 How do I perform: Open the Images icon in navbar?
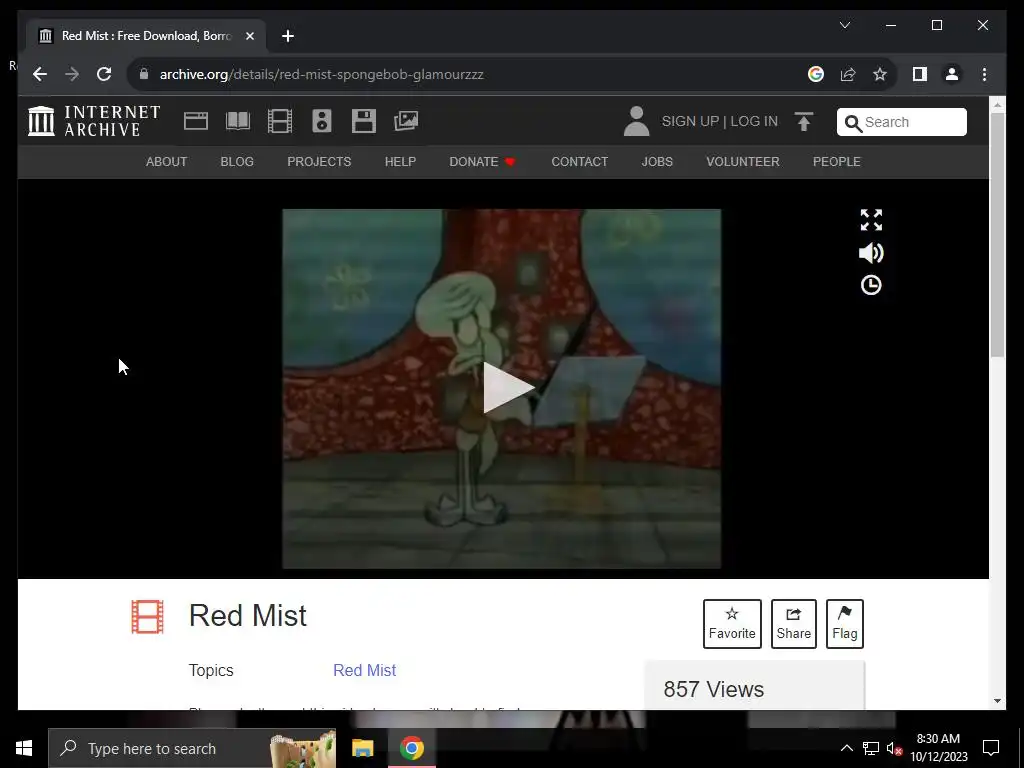tap(406, 121)
